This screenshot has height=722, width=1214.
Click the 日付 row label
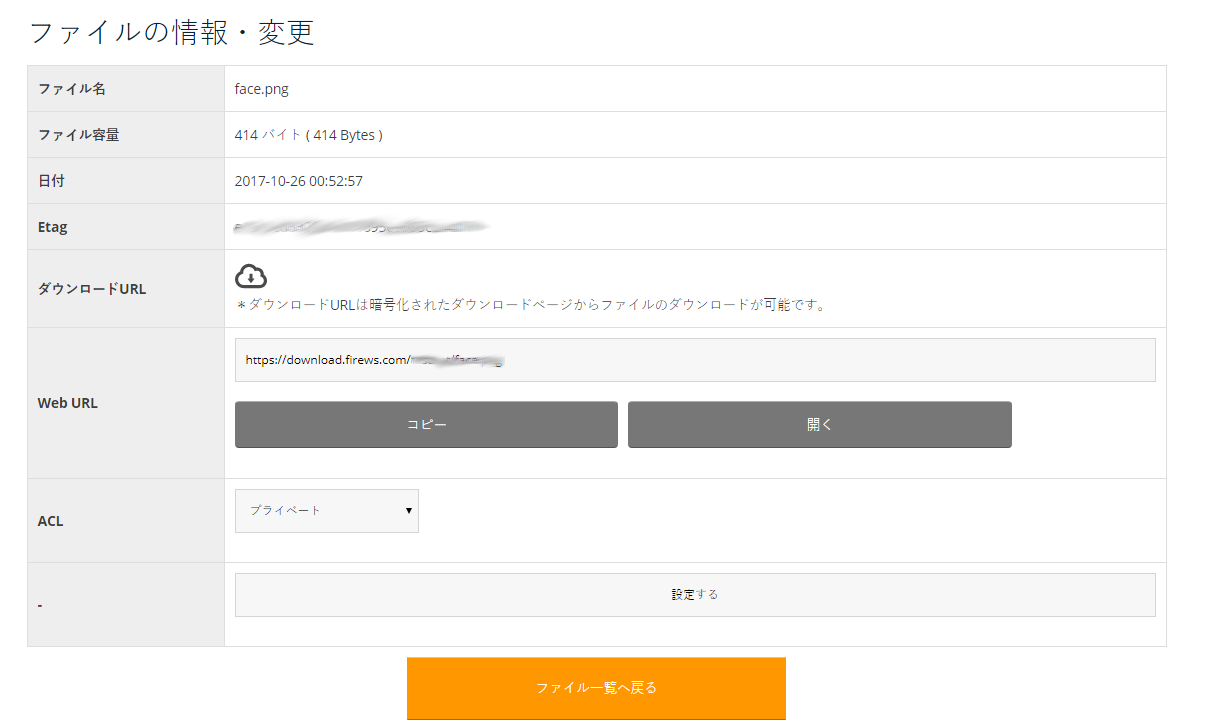[x=51, y=181]
